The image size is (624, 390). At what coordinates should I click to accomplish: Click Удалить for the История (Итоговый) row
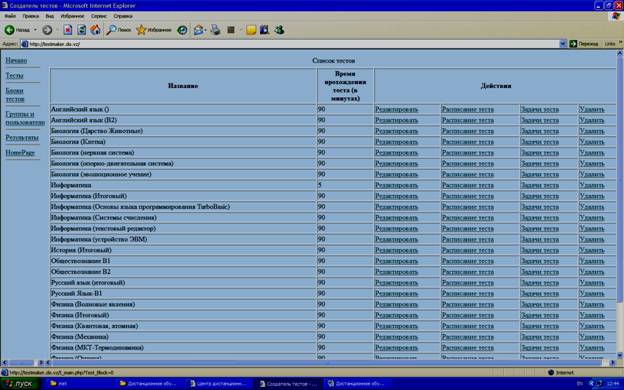[x=592, y=250]
